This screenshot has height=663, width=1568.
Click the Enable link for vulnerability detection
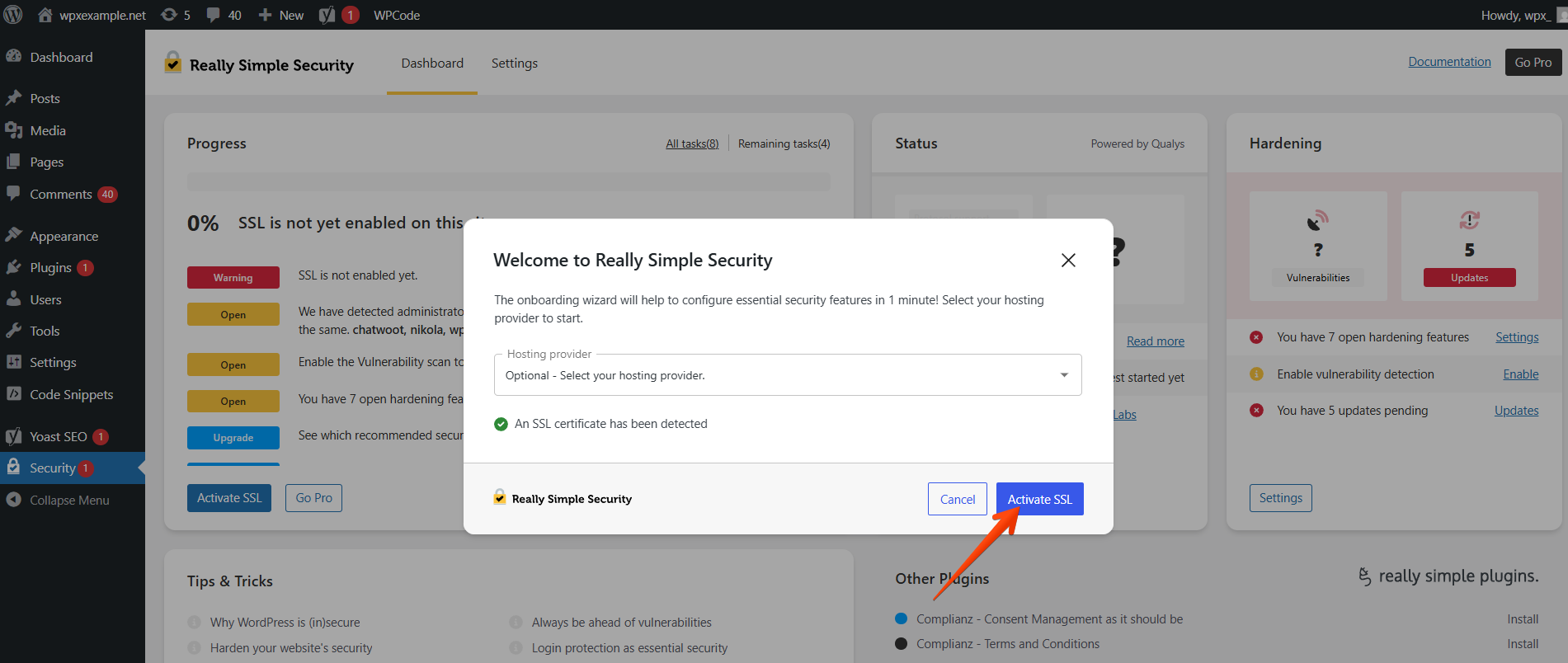click(x=1520, y=374)
